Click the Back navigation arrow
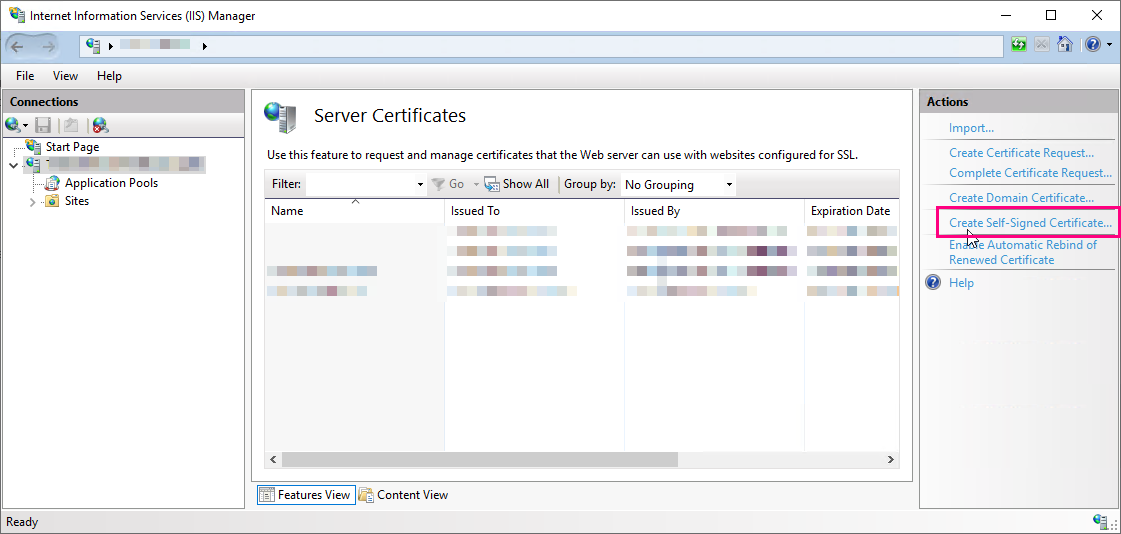1121x534 pixels. click(18, 46)
